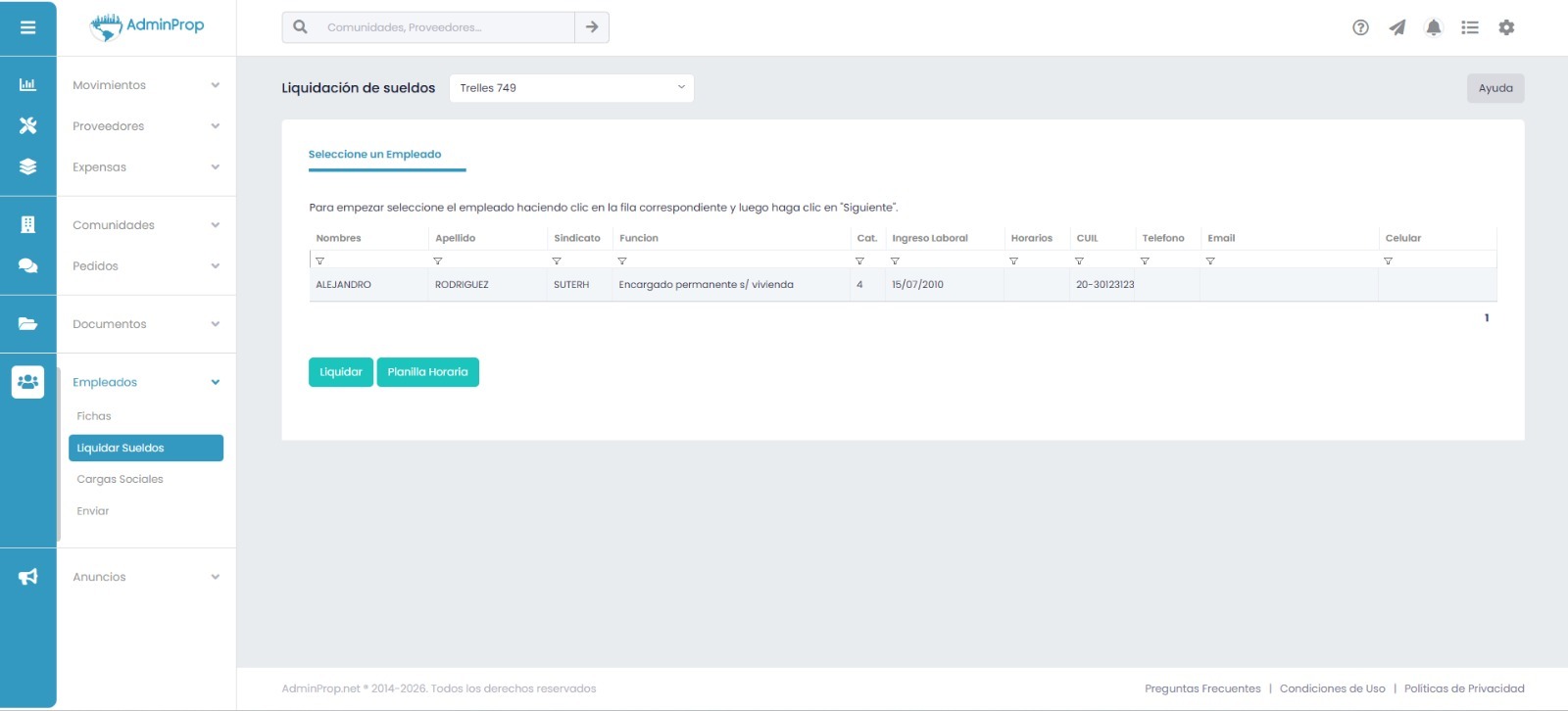Open the notifications bell icon
1568x711 pixels.
coord(1434,27)
